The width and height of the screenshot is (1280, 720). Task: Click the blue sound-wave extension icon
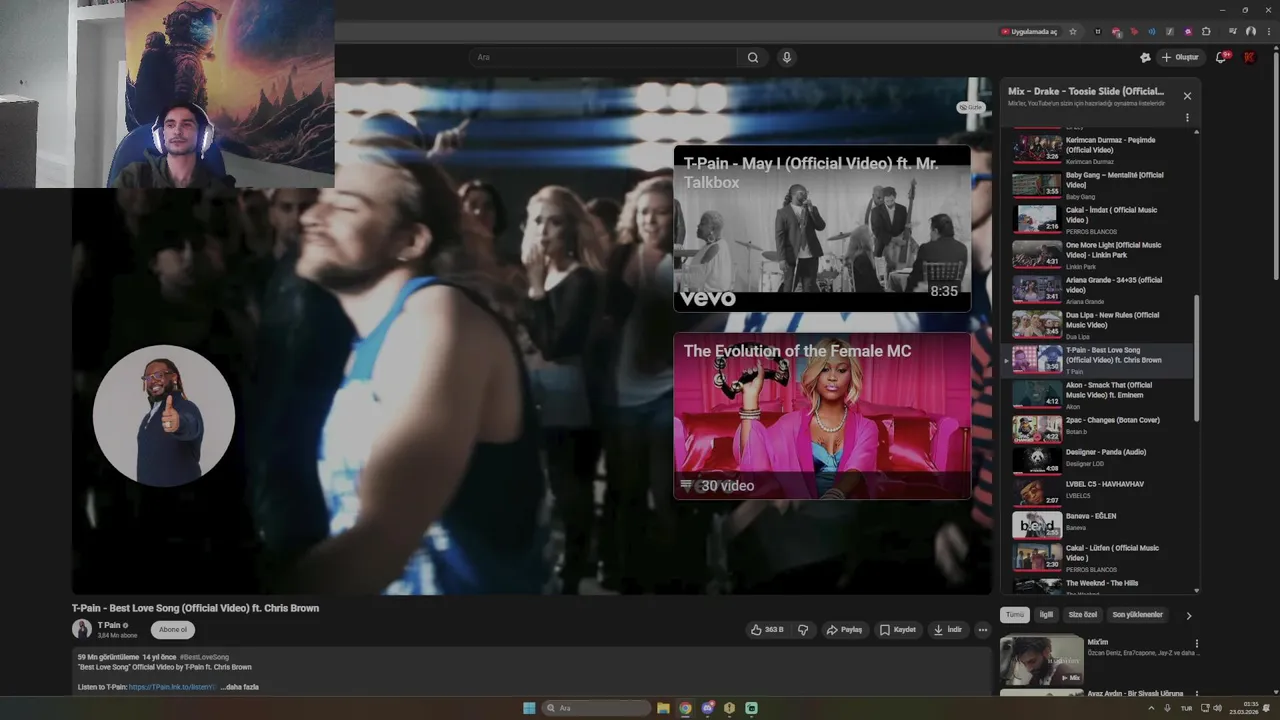pos(1152,31)
